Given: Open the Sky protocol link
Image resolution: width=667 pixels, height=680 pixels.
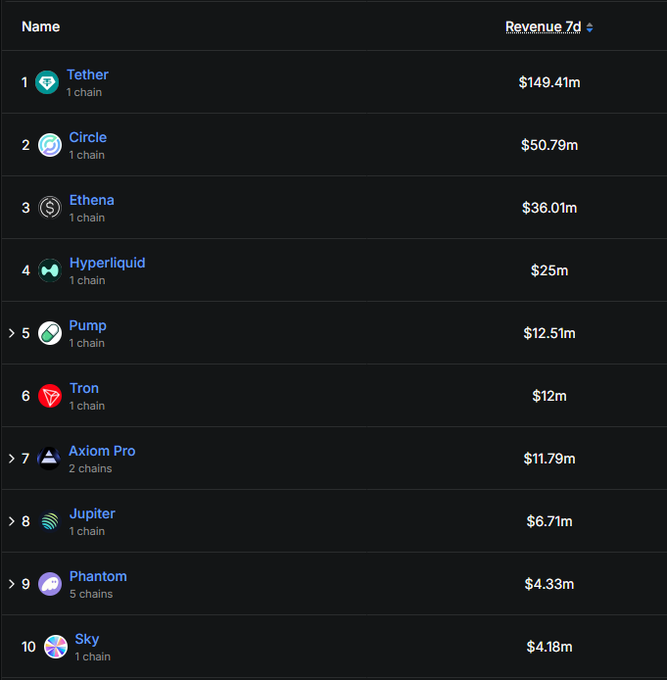Looking at the screenshot, I should click(x=87, y=639).
